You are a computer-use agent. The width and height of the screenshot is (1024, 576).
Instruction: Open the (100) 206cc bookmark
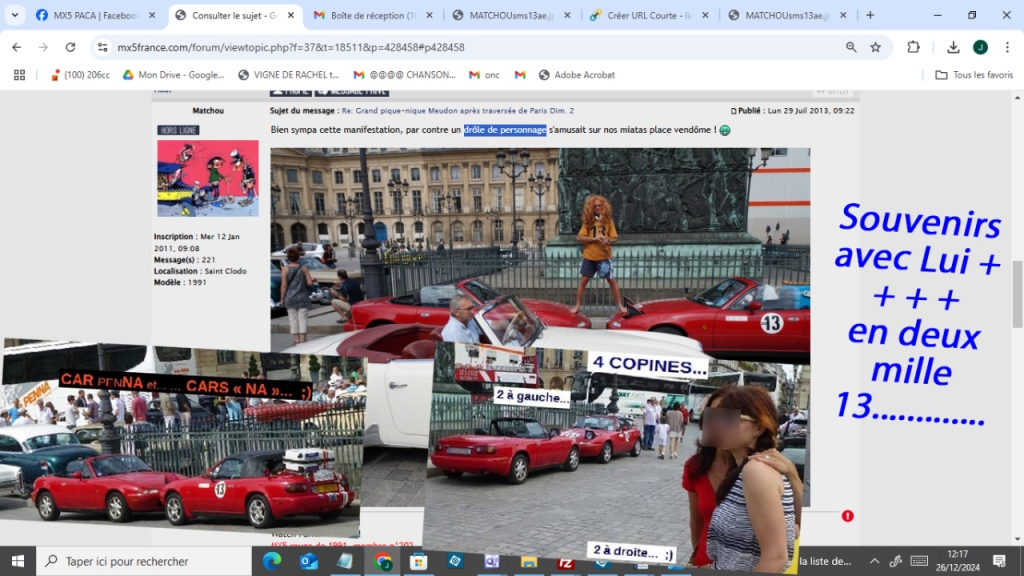(x=80, y=75)
